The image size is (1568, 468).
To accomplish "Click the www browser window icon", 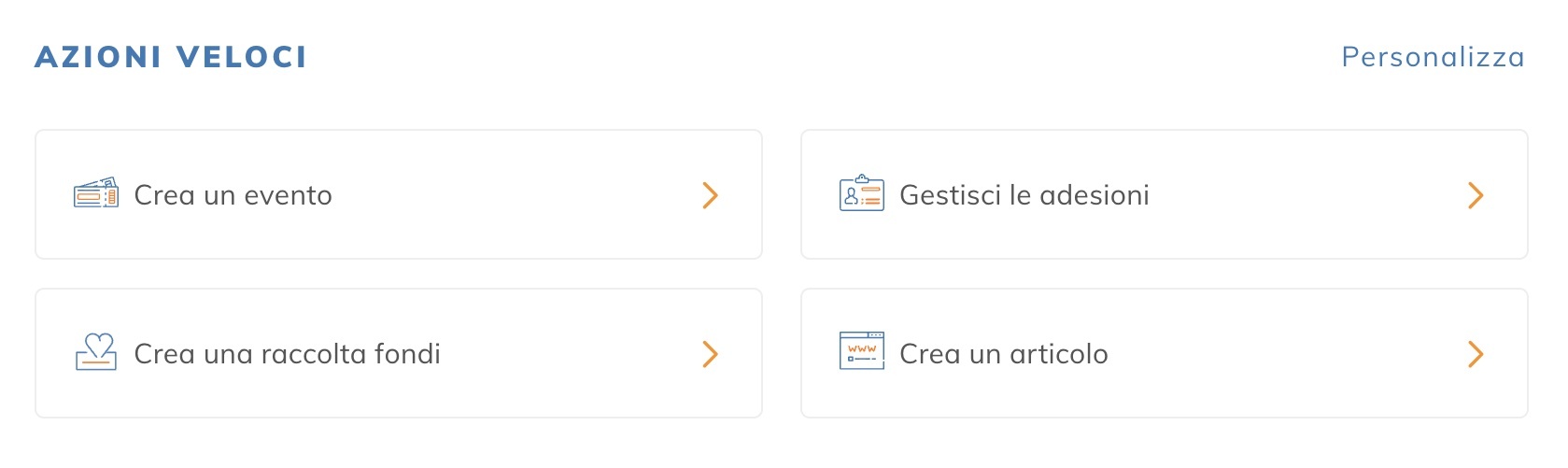I will (861, 352).
